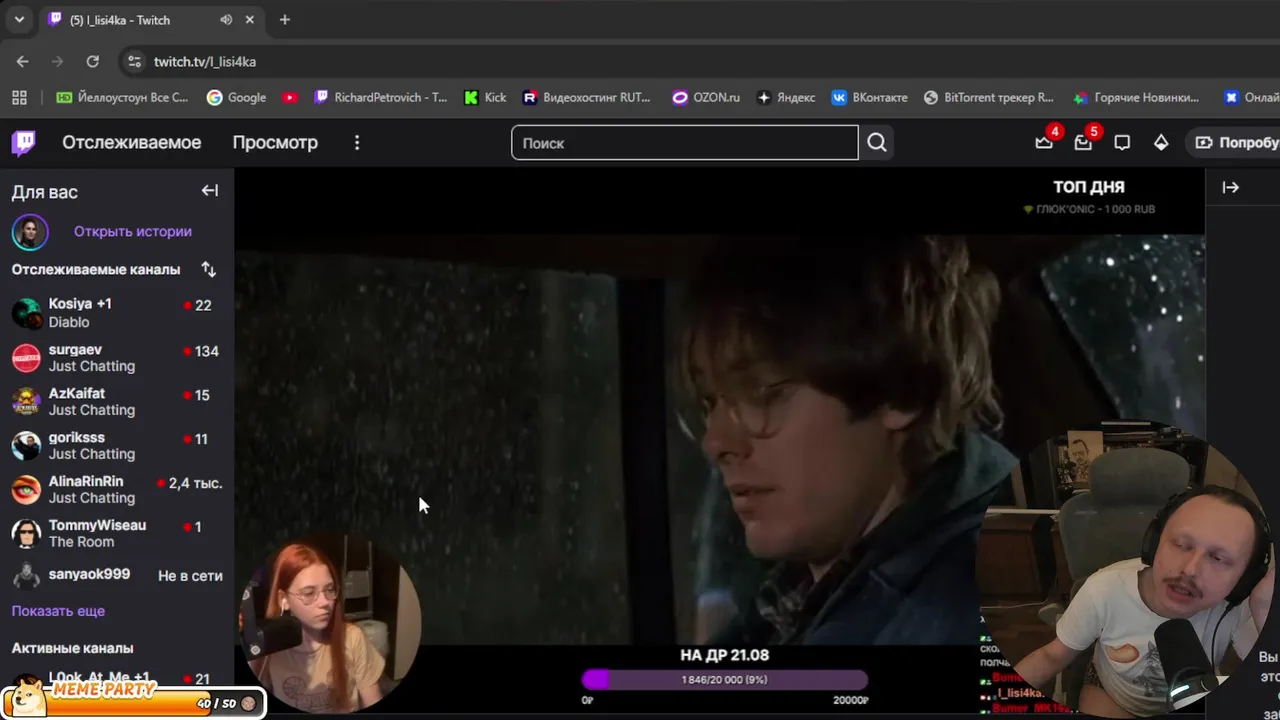Screen dimensions: 1280x720
Task: Click the Попробу... button in header
Action: click(x=1237, y=143)
